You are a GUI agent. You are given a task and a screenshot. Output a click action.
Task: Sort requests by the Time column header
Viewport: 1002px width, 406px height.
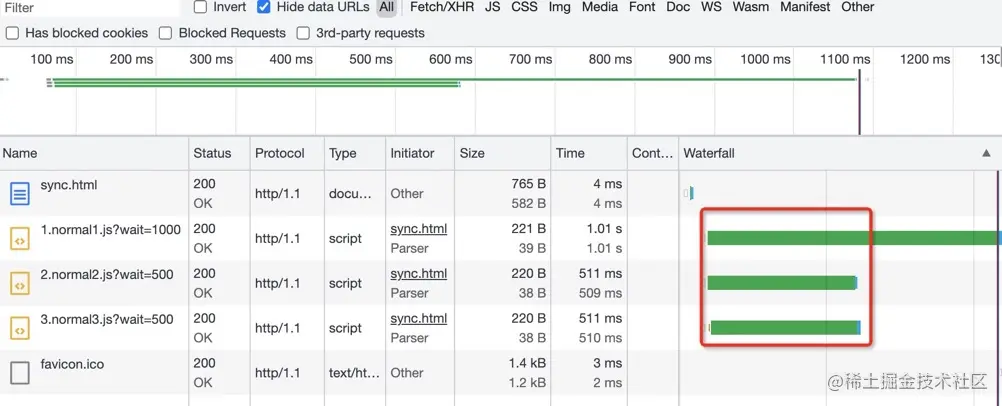(x=570, y=153)
